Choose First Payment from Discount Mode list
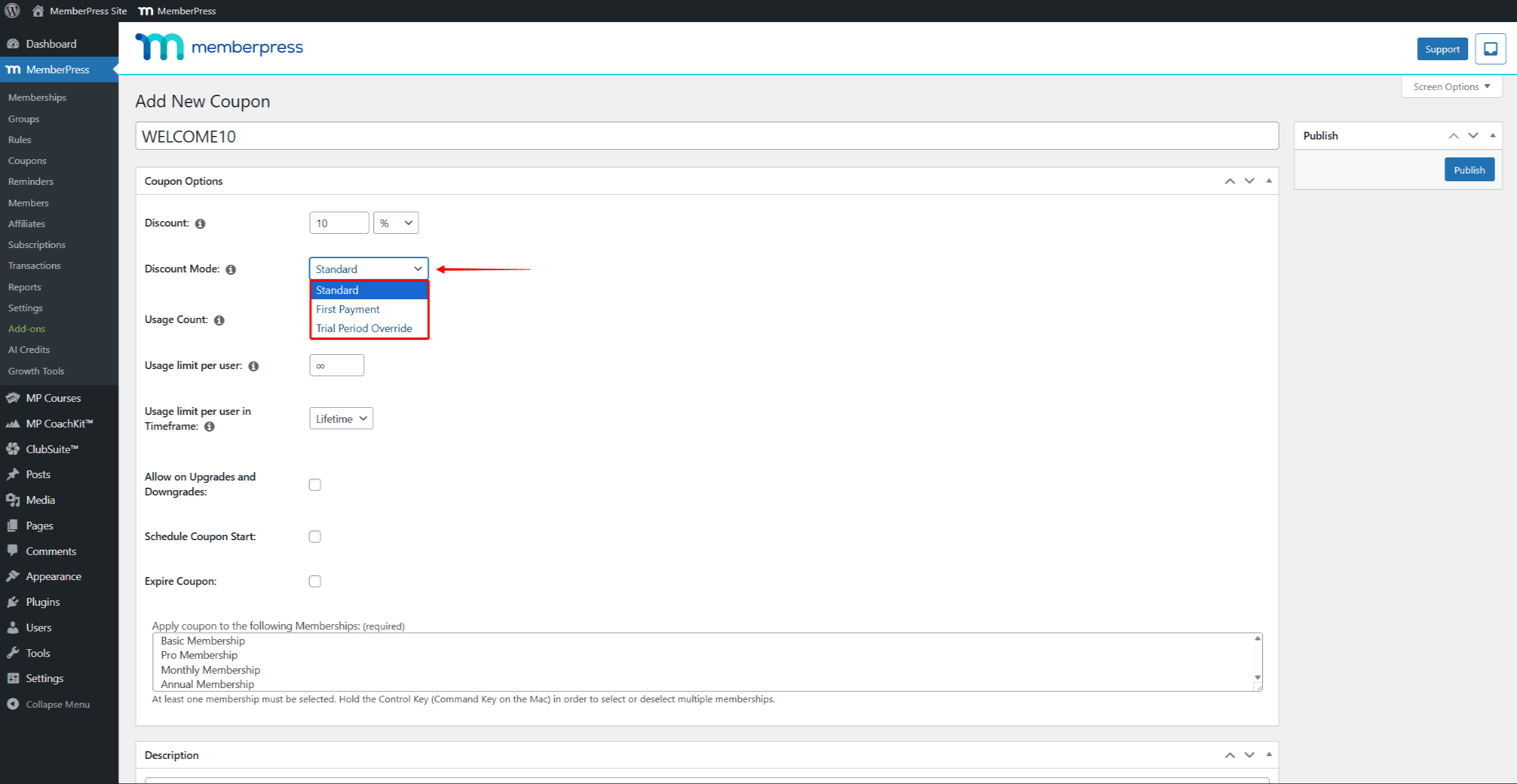This screenshot has height=784, width=1517. tap(348, 309)
